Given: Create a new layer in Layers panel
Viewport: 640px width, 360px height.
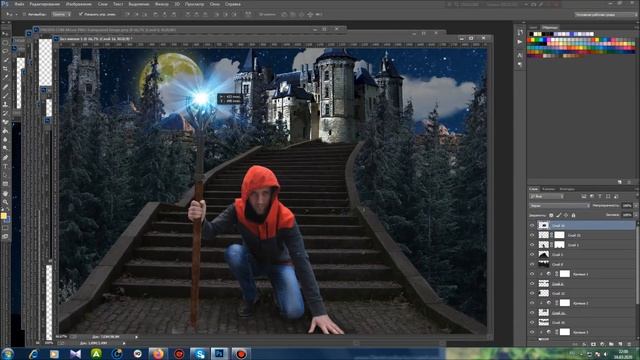Looking at the screenshot, I should point(620,344).
